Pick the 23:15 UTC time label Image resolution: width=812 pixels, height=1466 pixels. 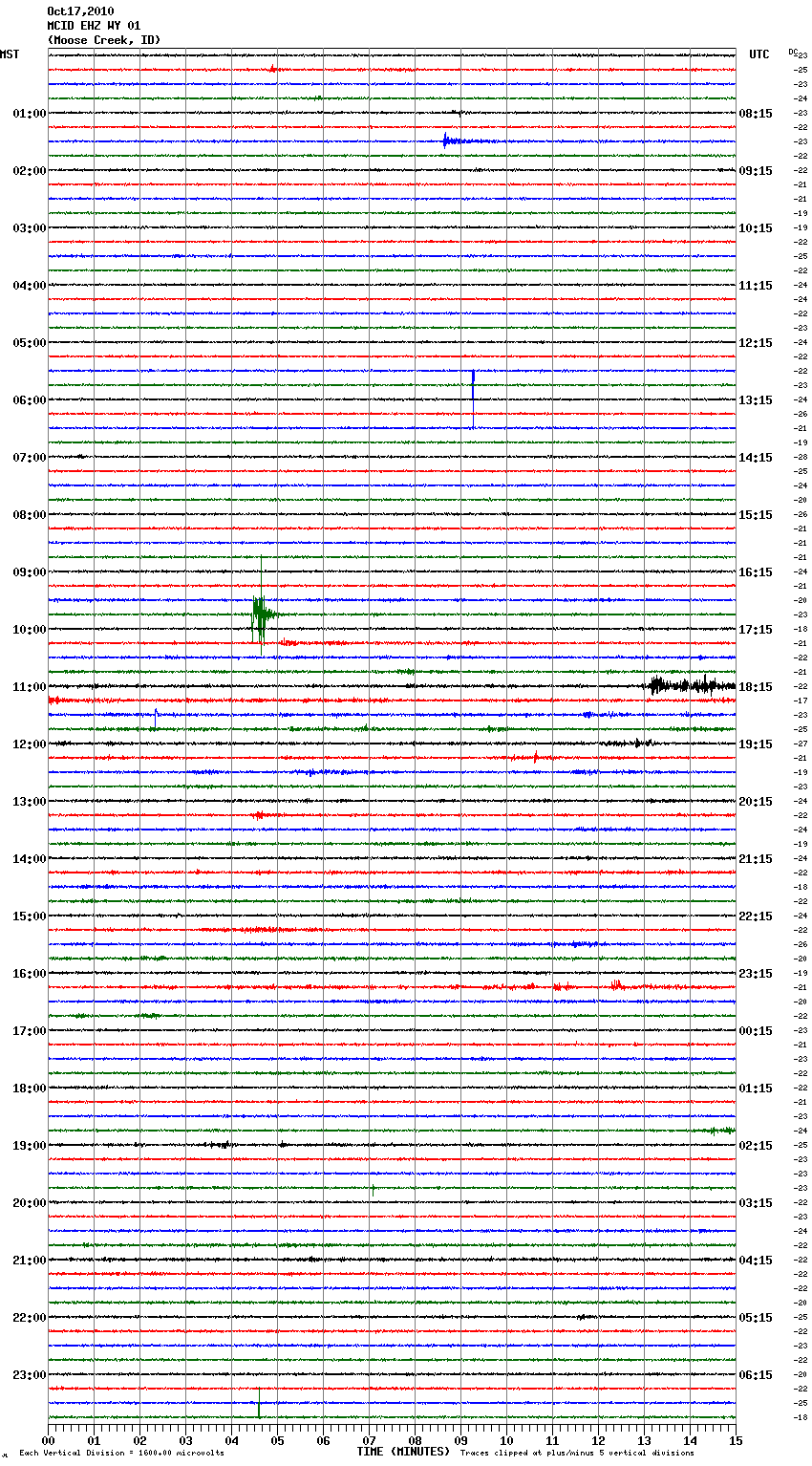(x=756, y=973)
